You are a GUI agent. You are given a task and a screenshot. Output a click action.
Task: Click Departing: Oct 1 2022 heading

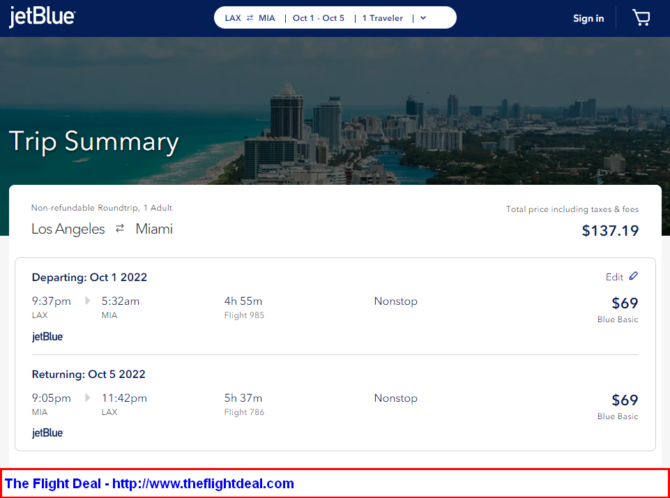[x=89, y=277]
